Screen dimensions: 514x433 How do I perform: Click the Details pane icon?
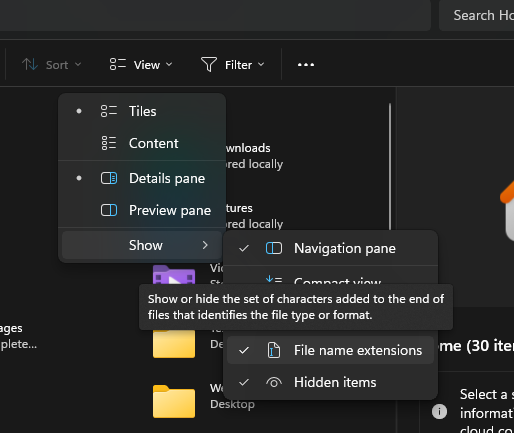click(x=109, y=178)
